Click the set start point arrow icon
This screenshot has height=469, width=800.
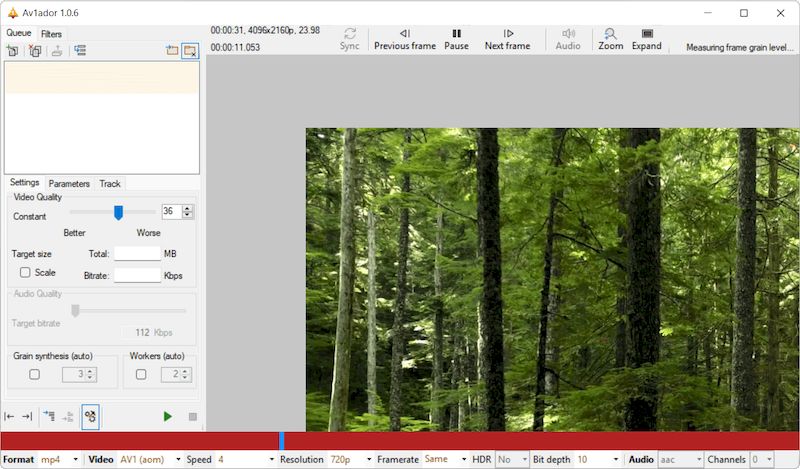[9, 416]
